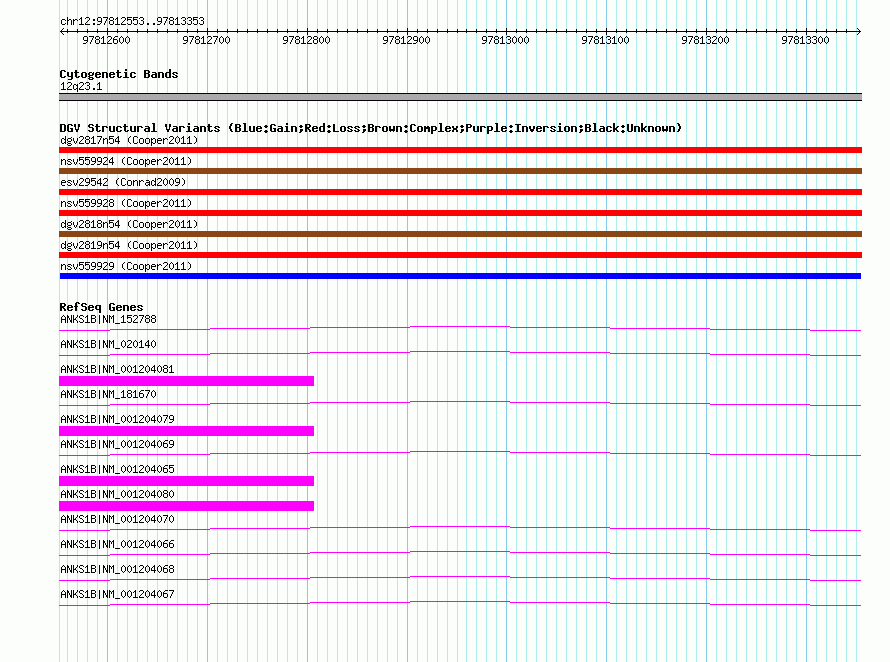Image resolution: width=890 pixels, height=662 pixels.
Task: Select transcript ANKS1B|NM_001204079
Action: (x=117, y=419)
